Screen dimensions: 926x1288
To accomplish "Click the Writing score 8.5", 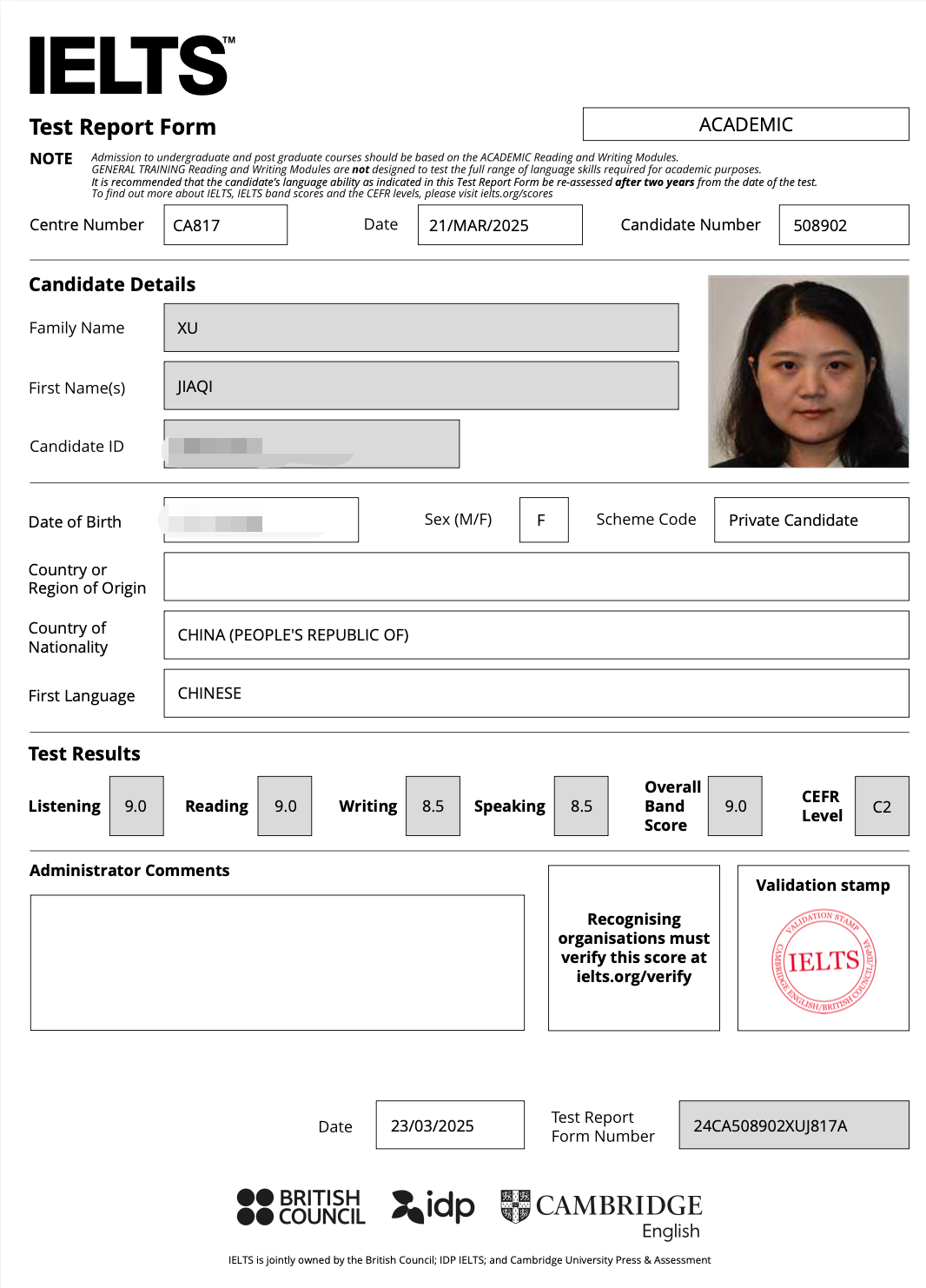I will 433,807.
